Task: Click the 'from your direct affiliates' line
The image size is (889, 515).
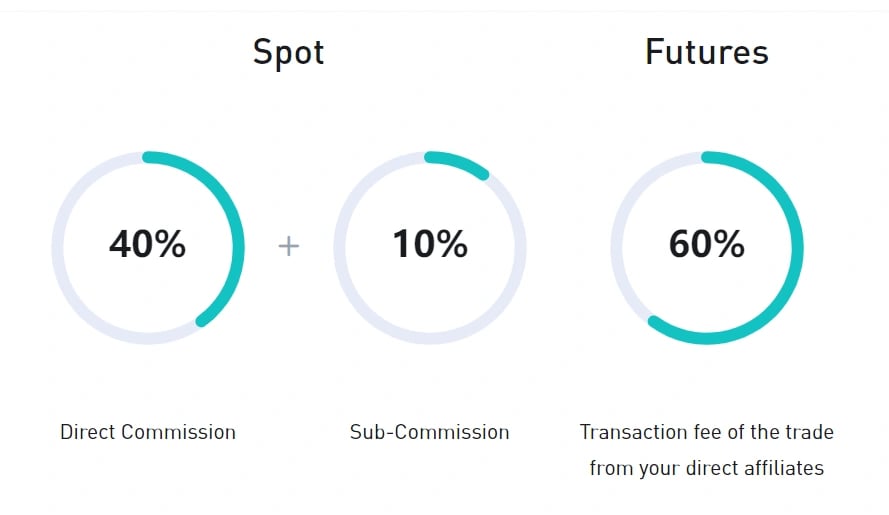Action: [706, 468]
